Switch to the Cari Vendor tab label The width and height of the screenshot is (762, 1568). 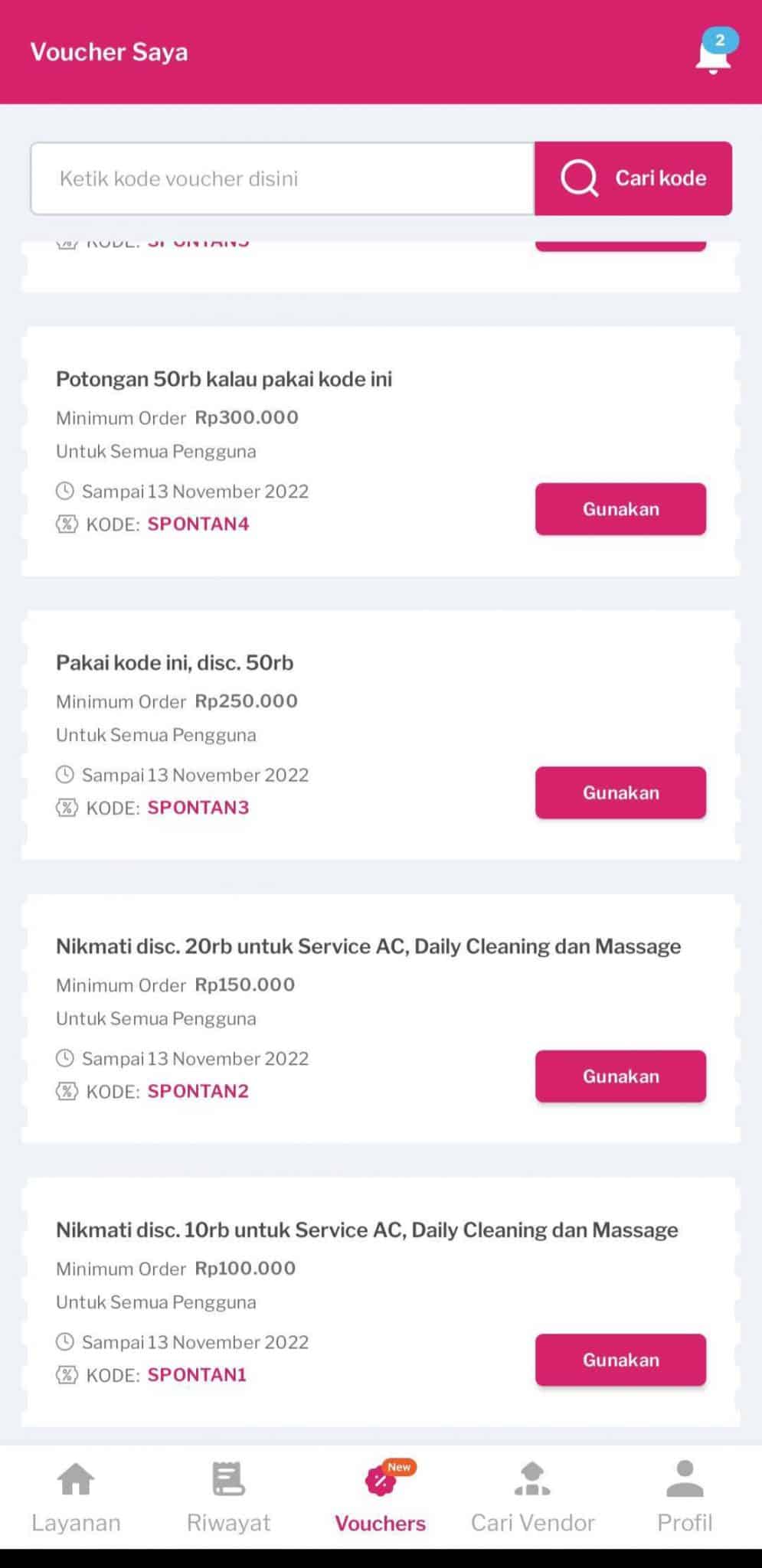(532, 1523)
